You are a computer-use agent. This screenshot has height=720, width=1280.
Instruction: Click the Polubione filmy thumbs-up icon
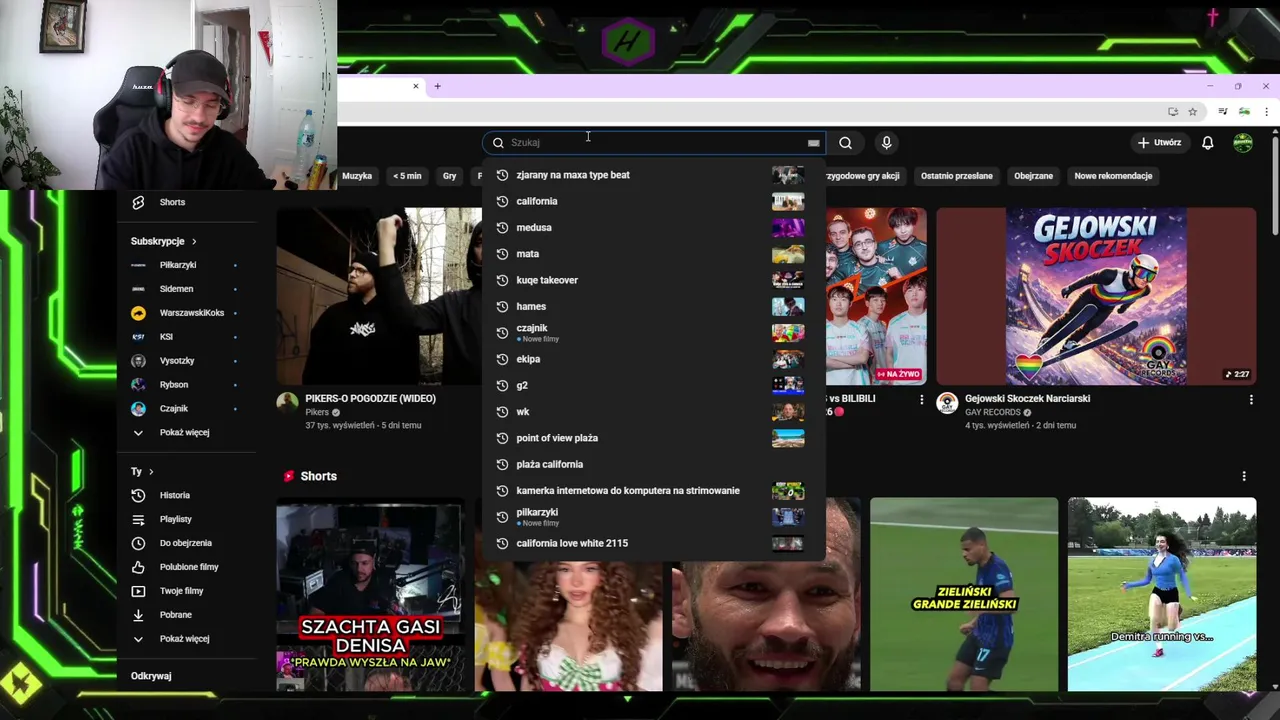tap(138, 567)
